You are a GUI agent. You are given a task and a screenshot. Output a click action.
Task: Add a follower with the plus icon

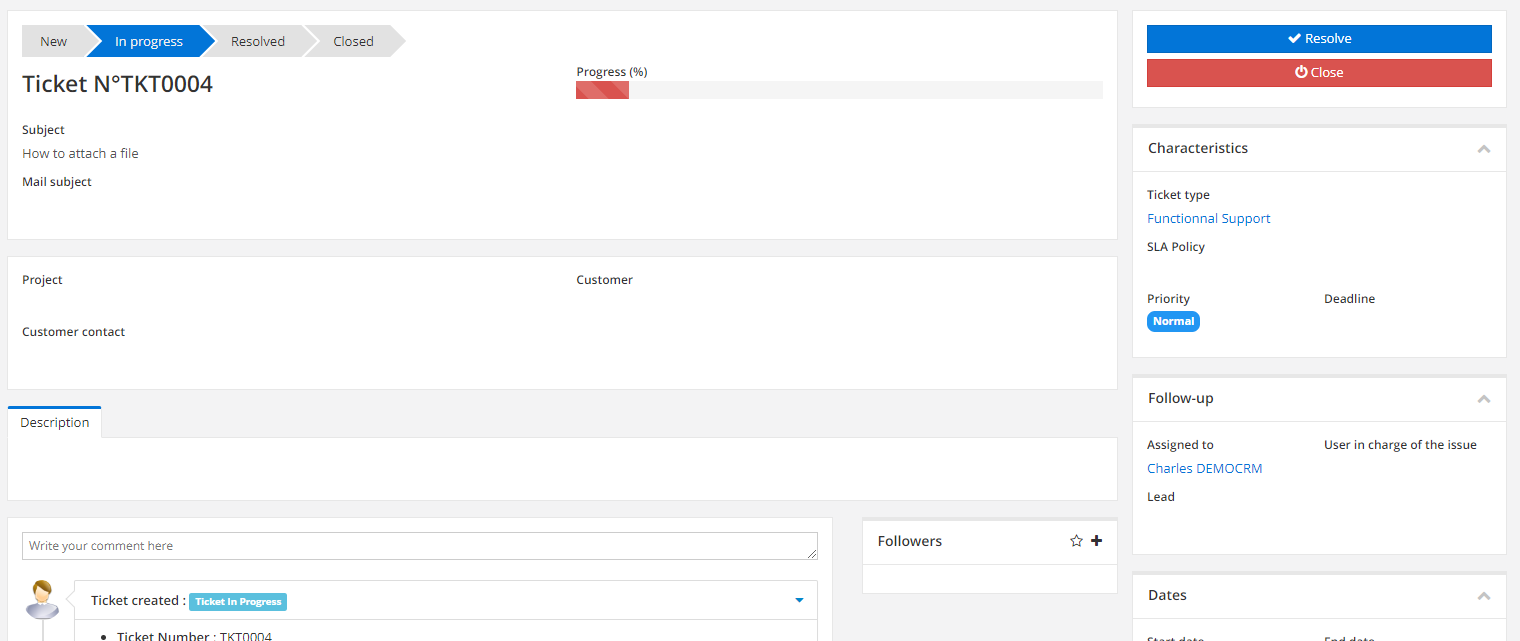[x=1096, y=541]
